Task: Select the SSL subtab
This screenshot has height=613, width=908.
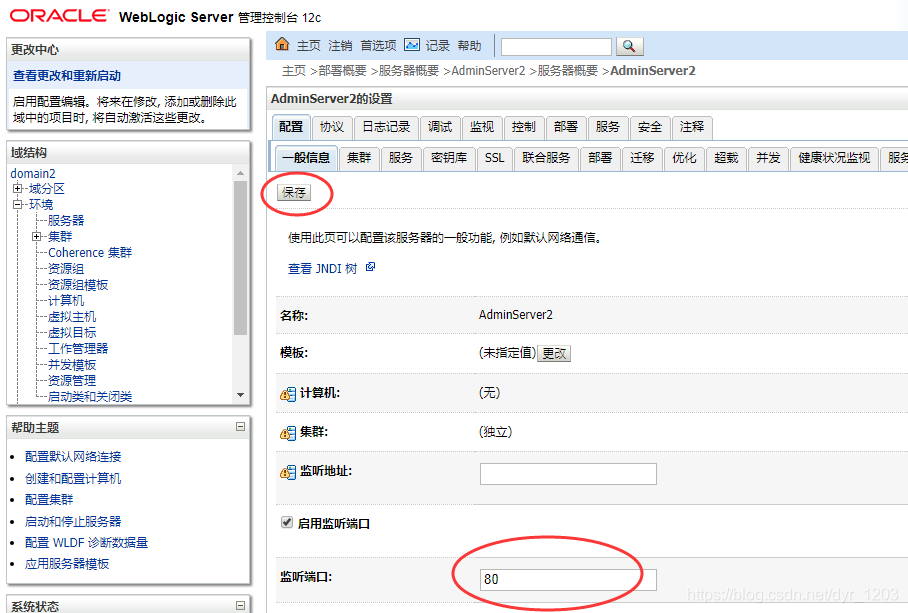Action: [x=495, y=158]
